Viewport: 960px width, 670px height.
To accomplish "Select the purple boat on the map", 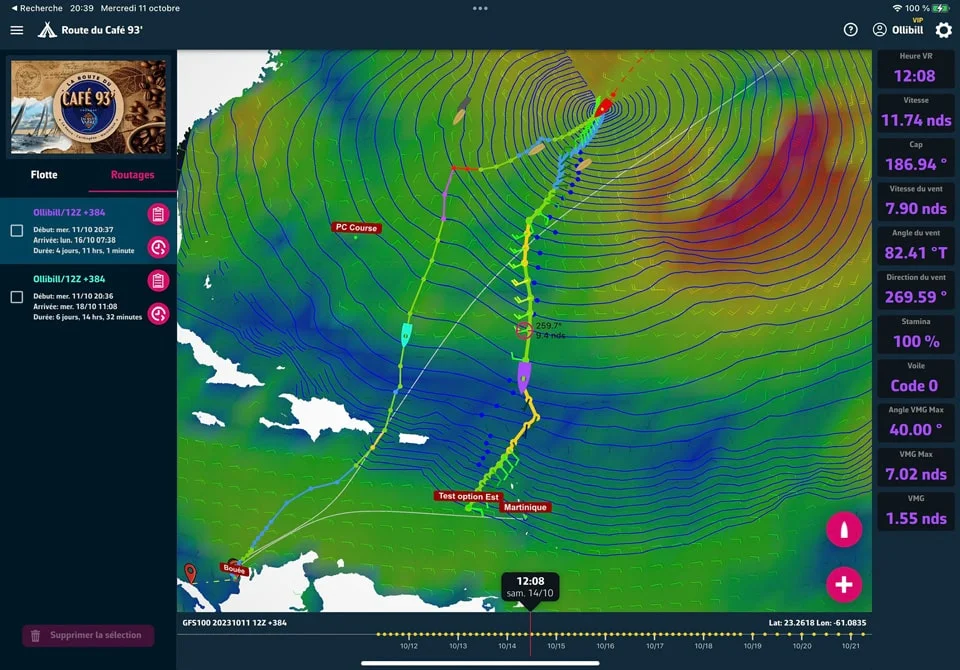I will click(x=523, y=376).
